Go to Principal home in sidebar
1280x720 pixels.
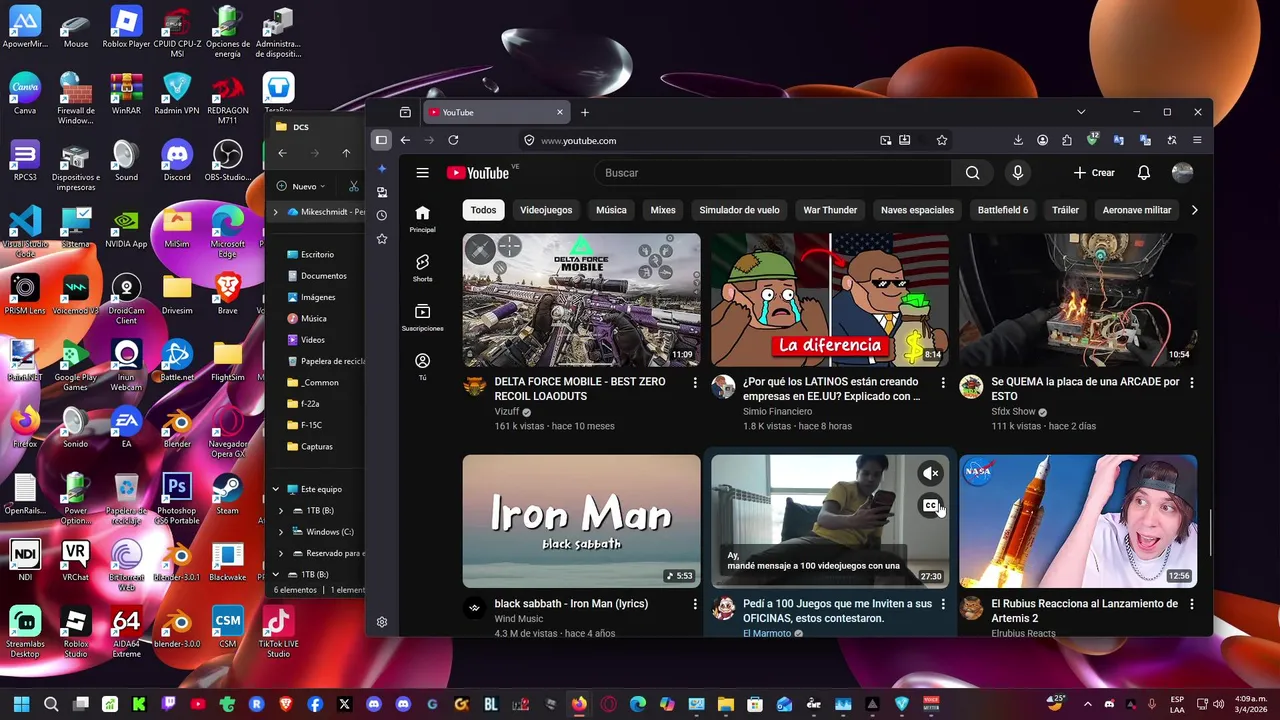point(422,219)
